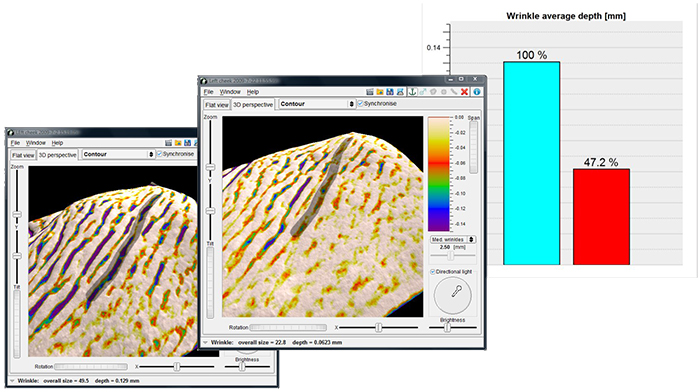Screen dimensions: 700x392
Task: Click the 3D wrinkle surface in front window
Action: pyautogui.click(x=322, y=217)
